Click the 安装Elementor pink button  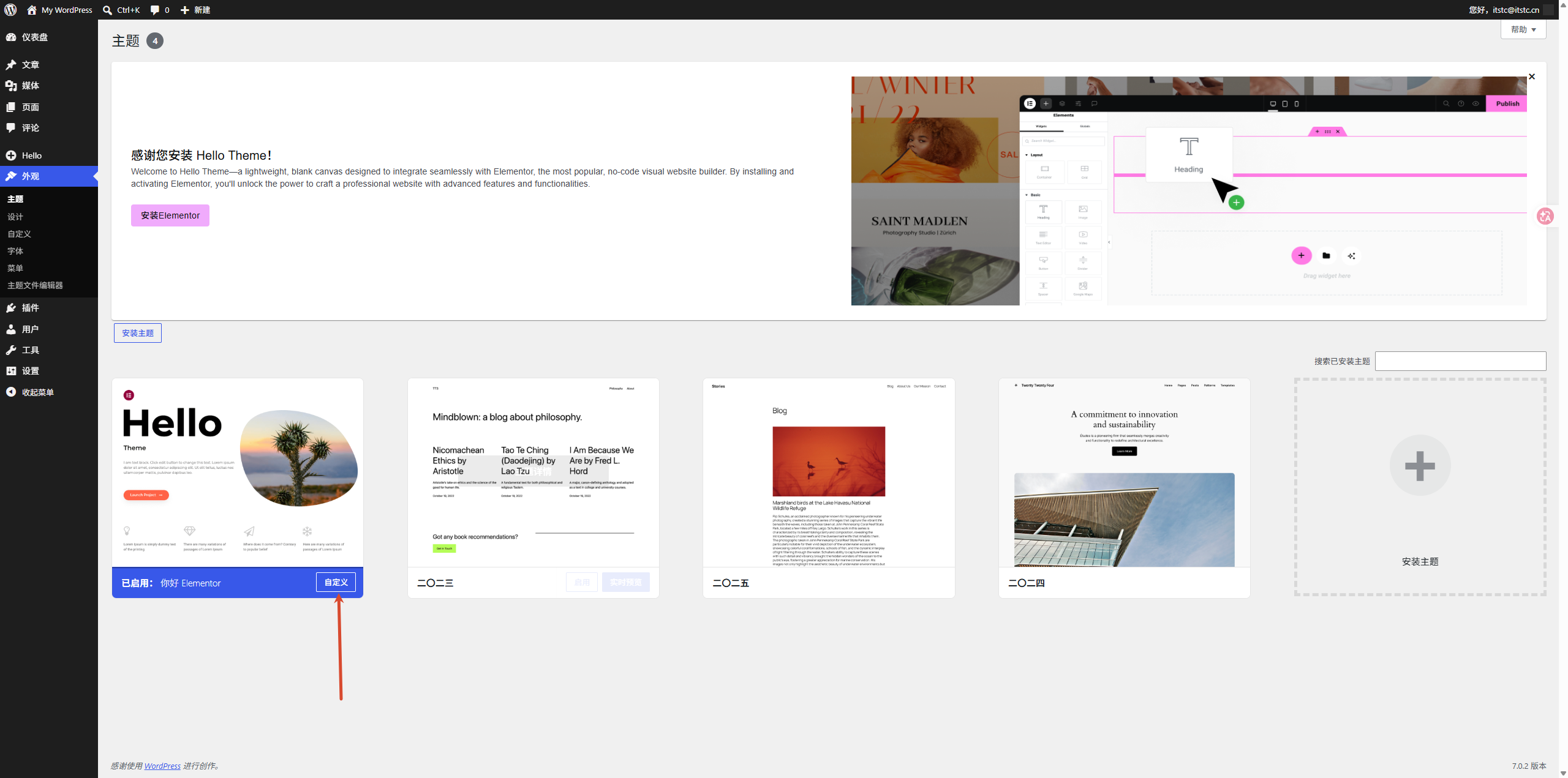click(170, 215)
